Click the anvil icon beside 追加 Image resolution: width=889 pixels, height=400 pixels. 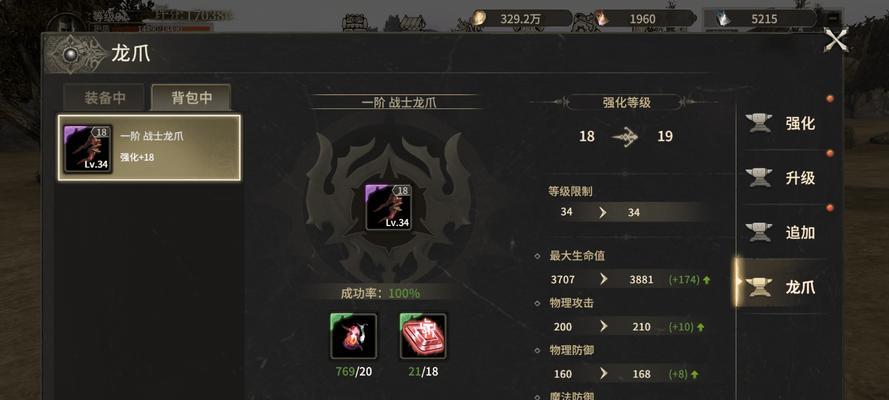759,232
